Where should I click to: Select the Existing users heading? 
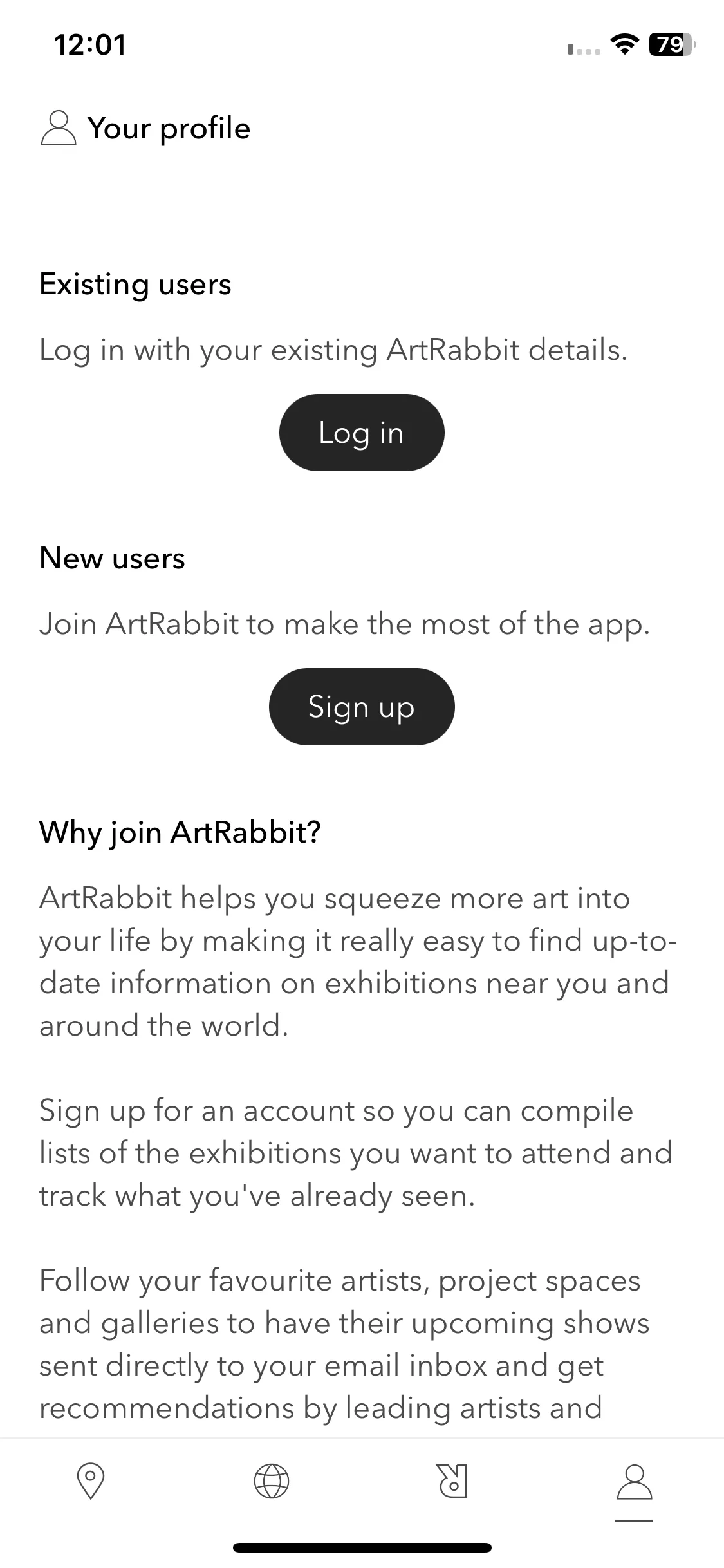click(135, 285)
